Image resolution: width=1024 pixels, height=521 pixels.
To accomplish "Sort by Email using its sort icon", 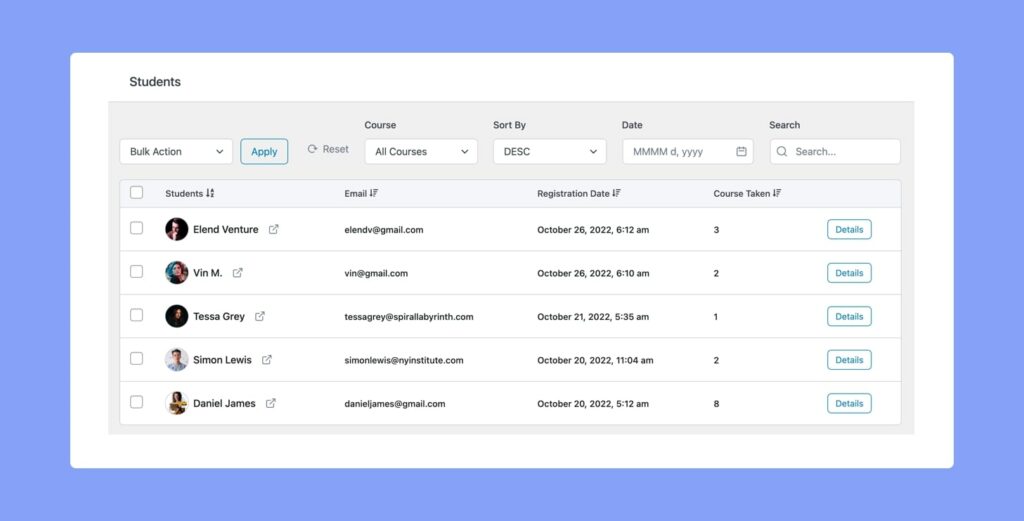I will [x=374, y=193].
